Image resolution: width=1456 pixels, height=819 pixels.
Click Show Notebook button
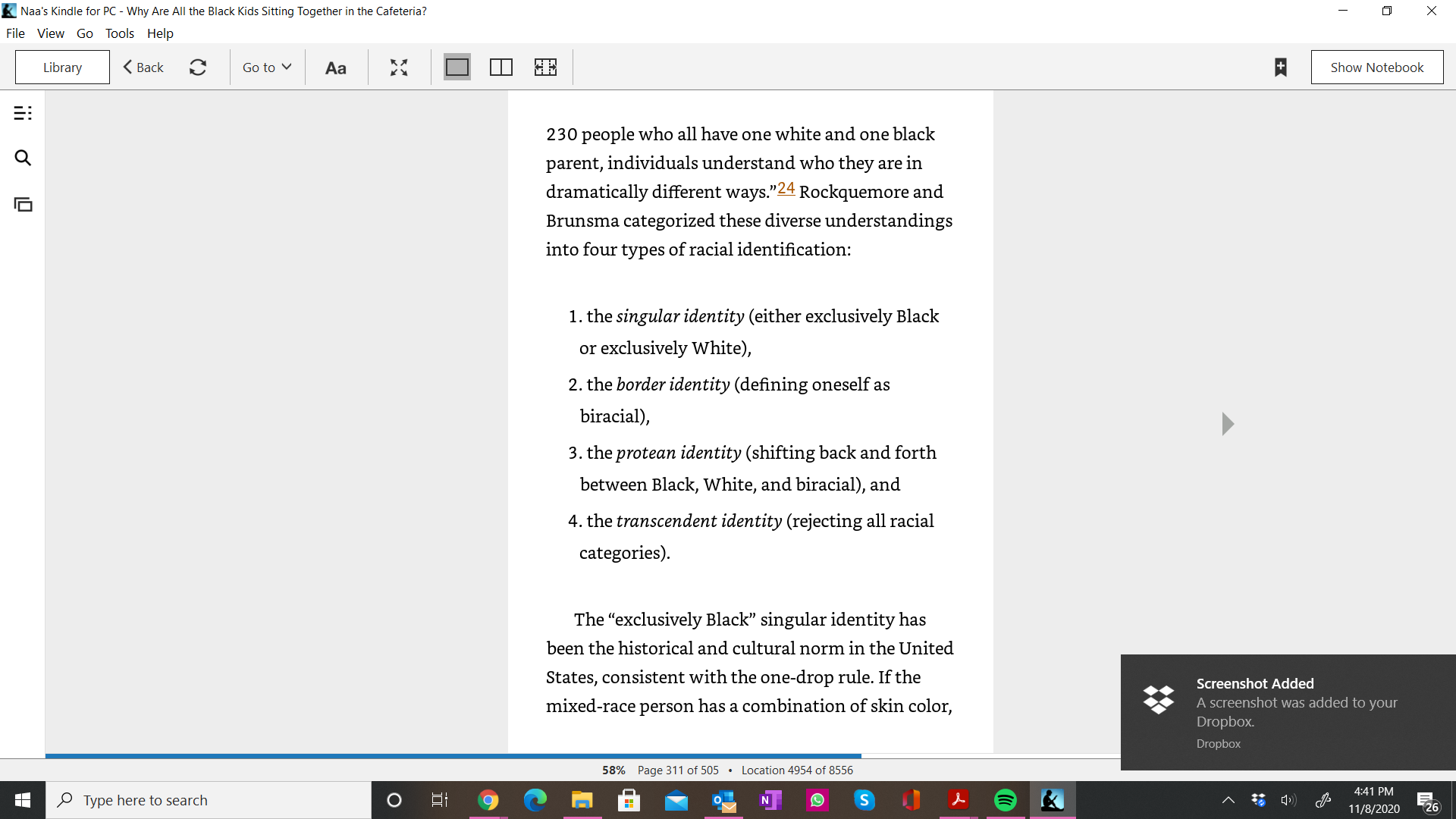[x=1377, y=67]
